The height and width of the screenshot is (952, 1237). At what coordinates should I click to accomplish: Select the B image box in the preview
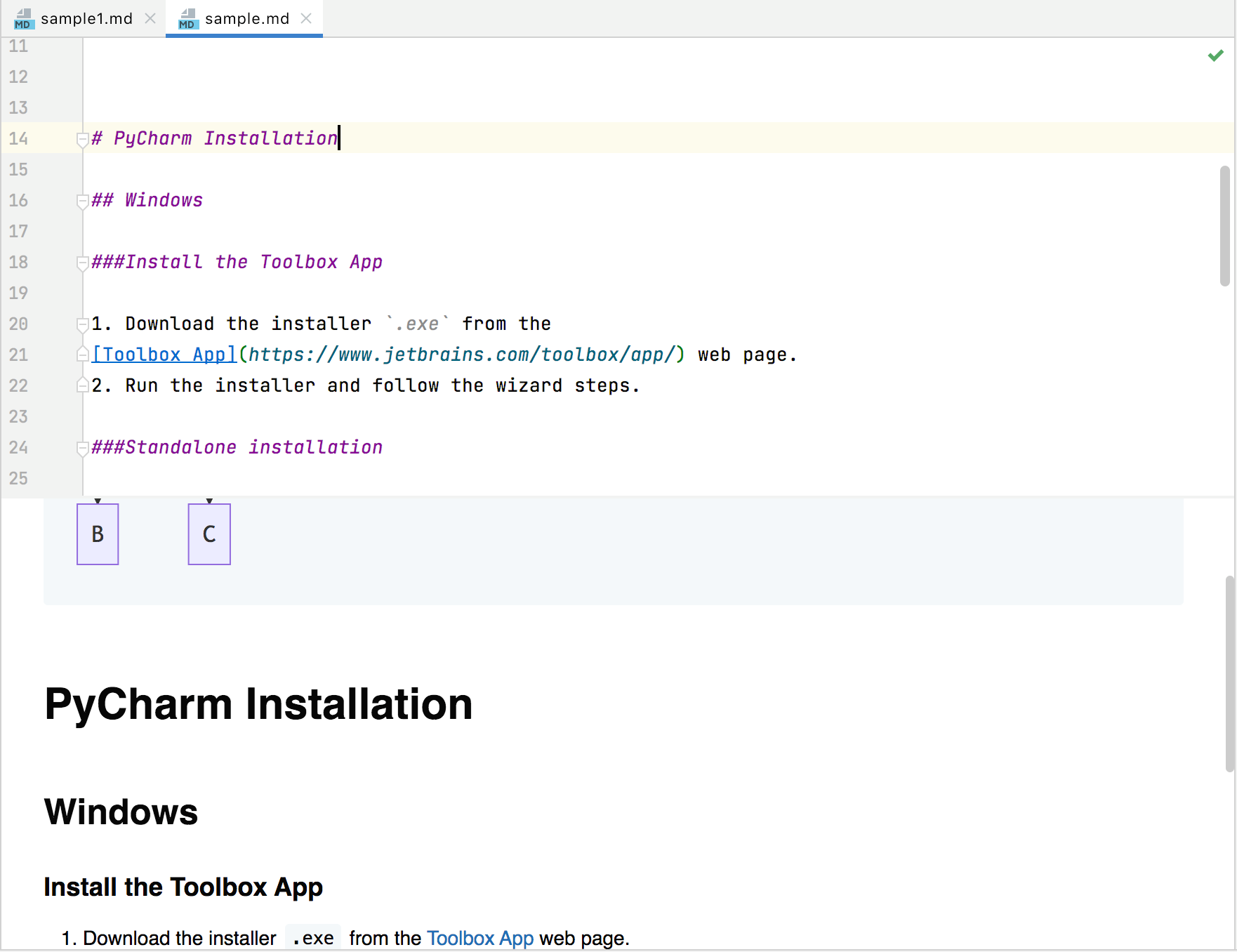point(97,534)
